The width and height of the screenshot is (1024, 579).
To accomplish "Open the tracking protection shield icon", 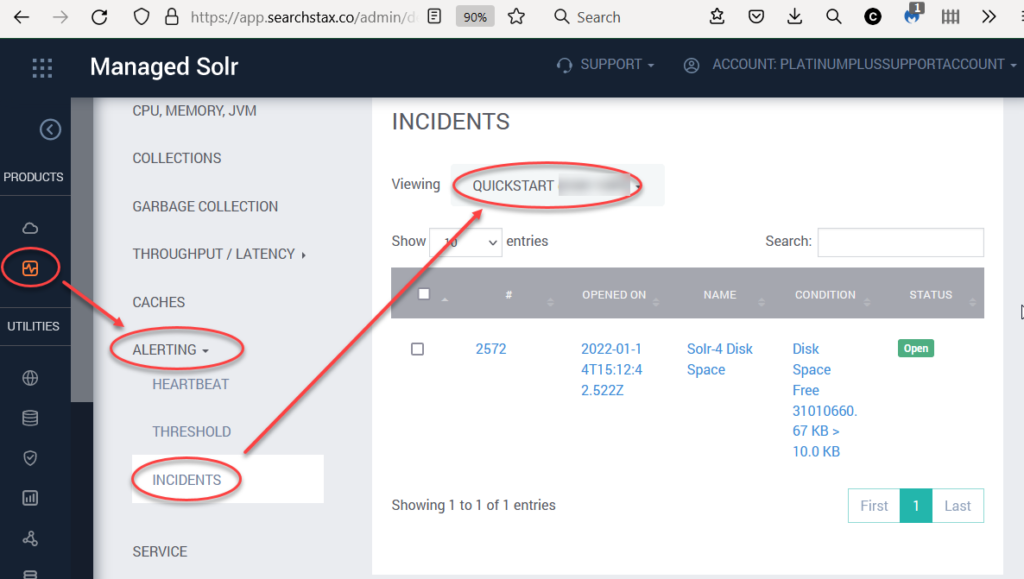I will coord(141,17).
